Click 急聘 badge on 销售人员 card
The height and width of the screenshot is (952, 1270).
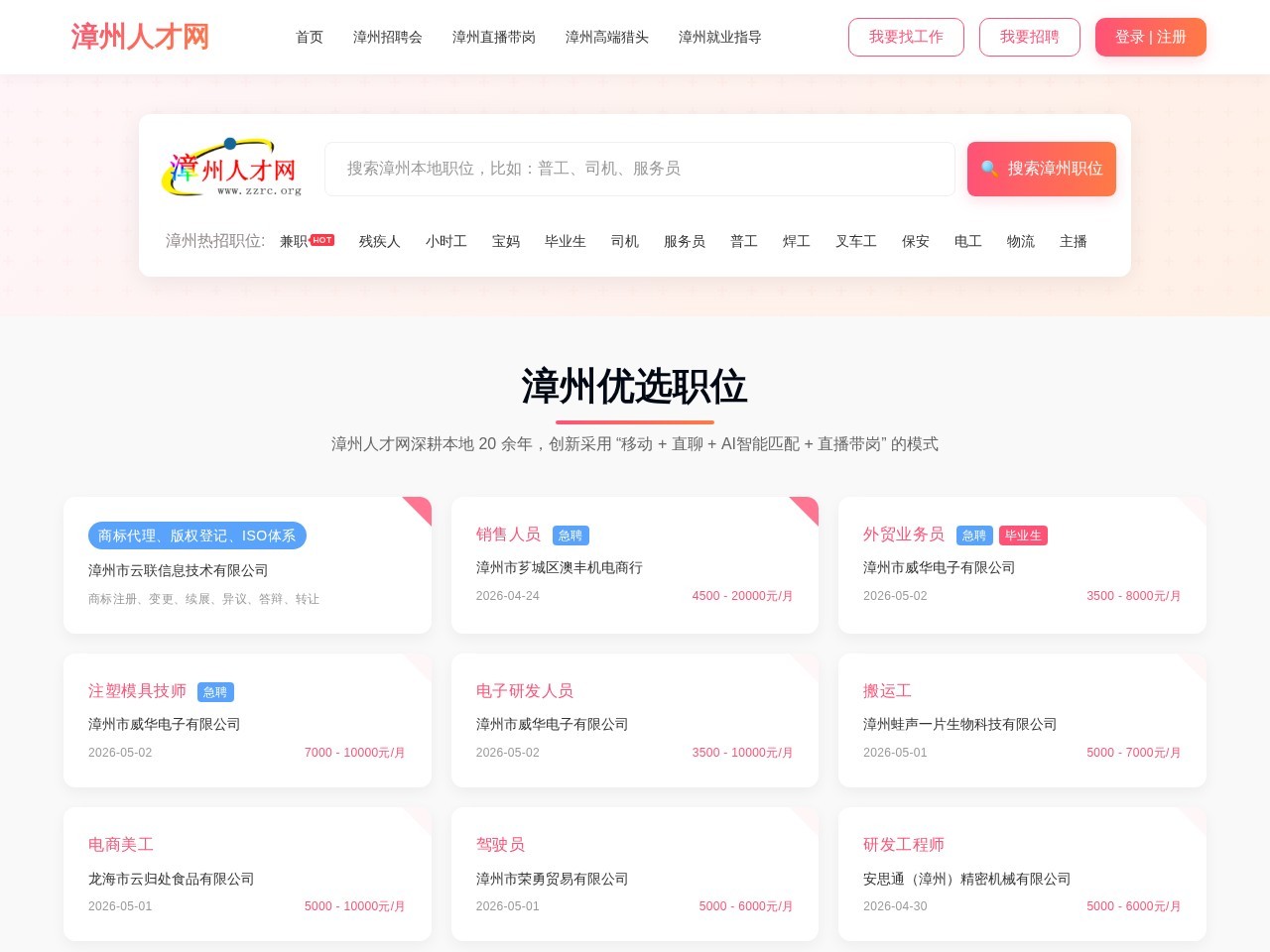coord(571,535)
